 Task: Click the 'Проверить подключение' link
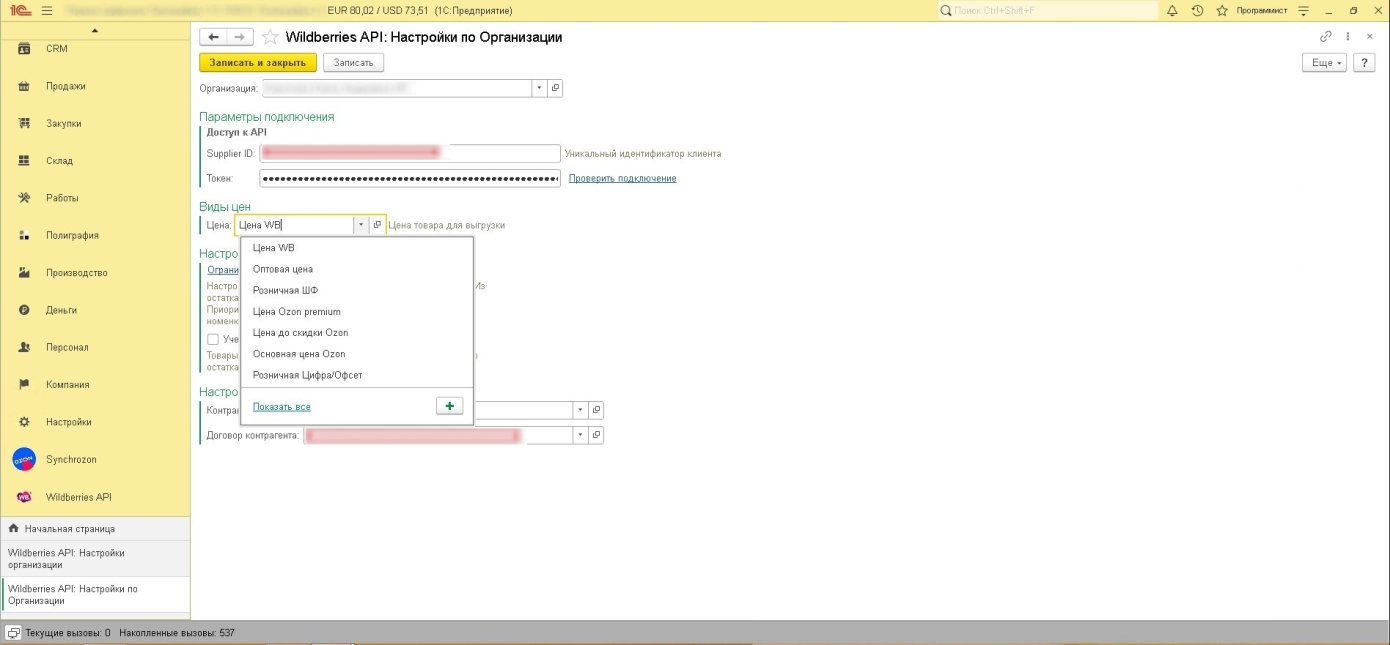tap(622, 178)
